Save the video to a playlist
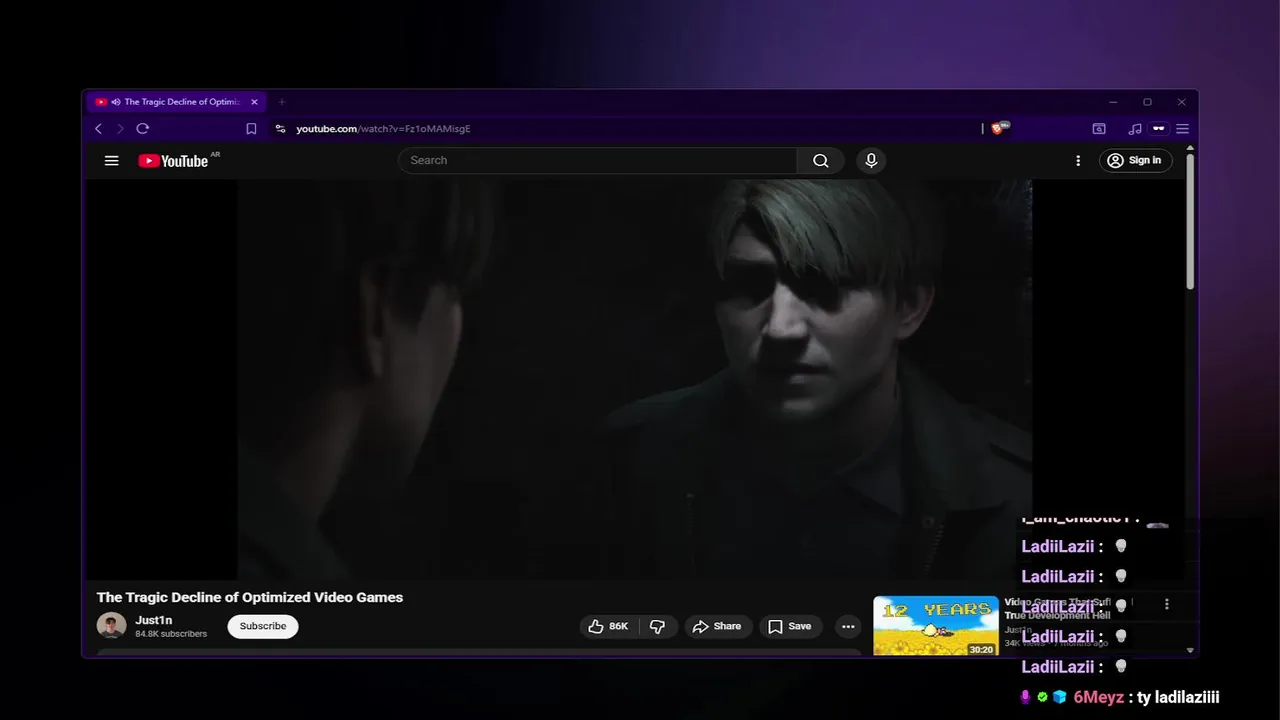Screen dimensions: 1280x720 (790, 626)
